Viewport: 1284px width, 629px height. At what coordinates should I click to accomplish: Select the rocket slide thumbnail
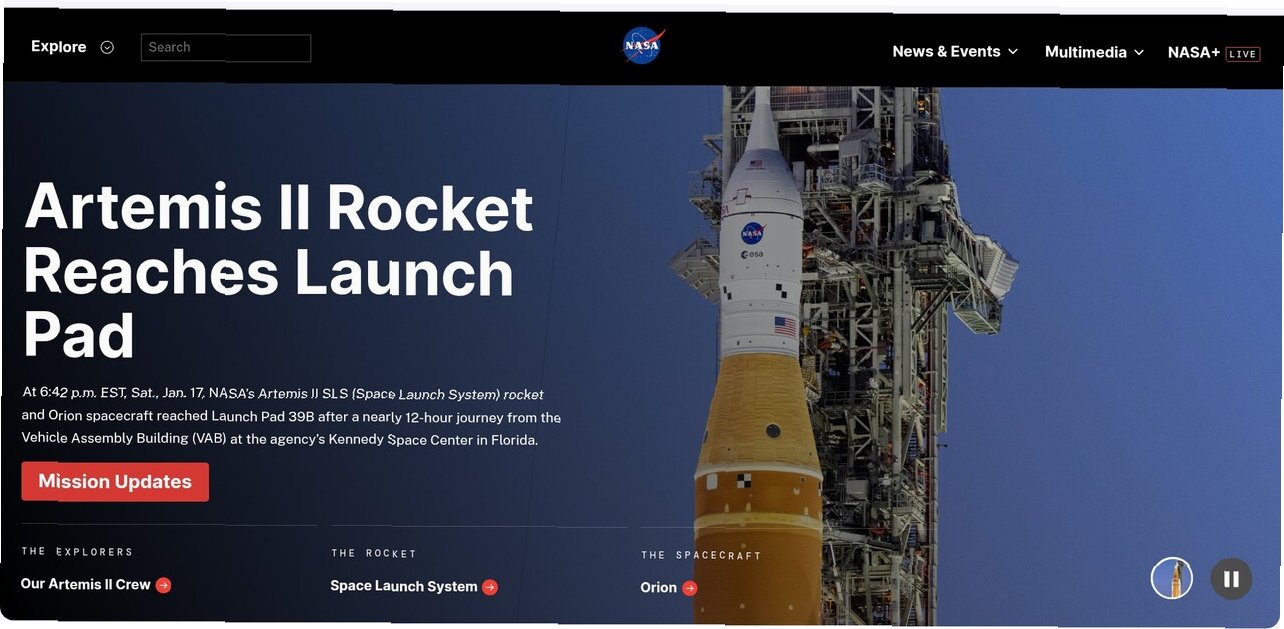click(1172, 578)
